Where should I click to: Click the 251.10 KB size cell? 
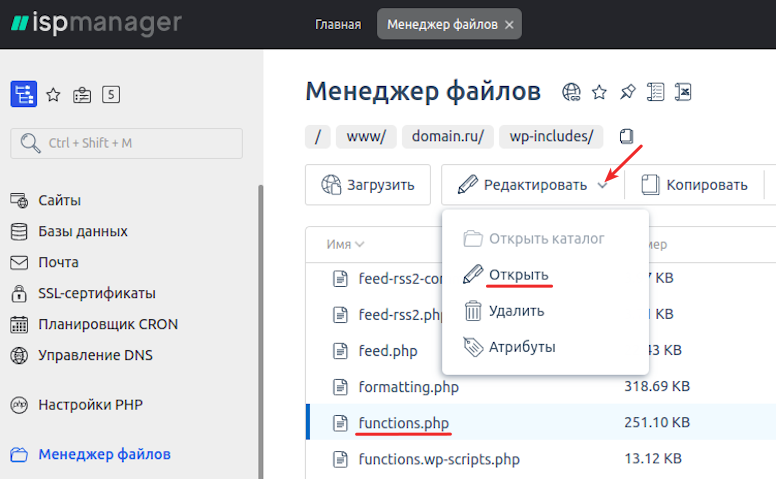pos(657,422)
